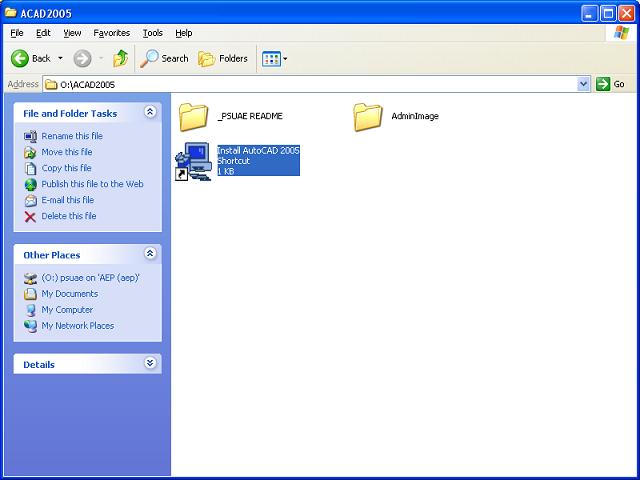Click the network drive icon in Other Places
Screen dimensions: 640x480
pos(30,278)
